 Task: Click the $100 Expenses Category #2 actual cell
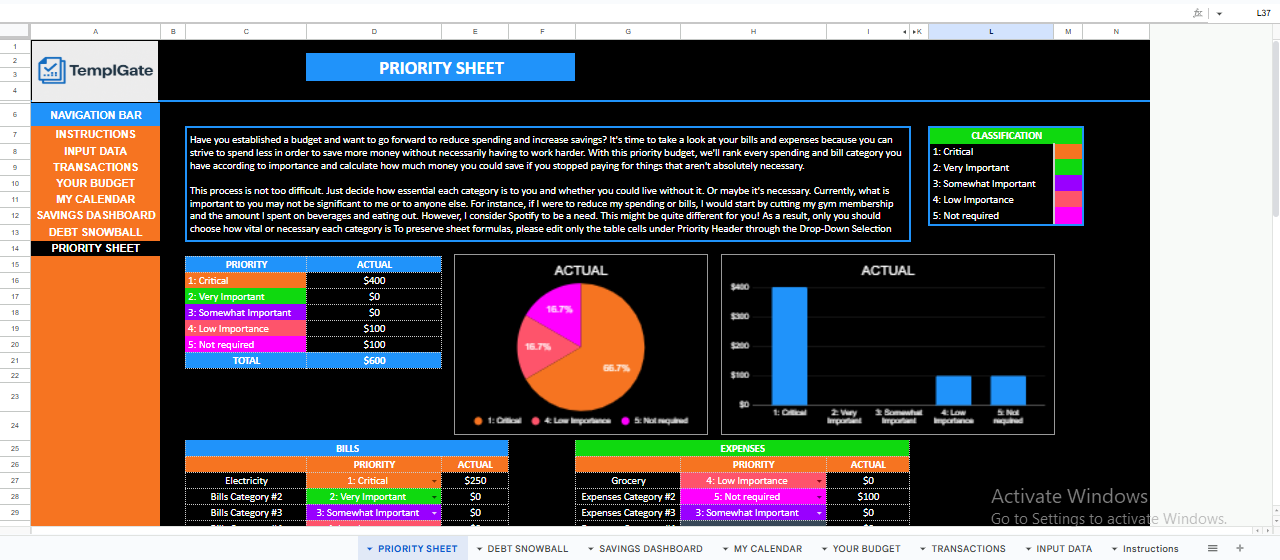868,497
